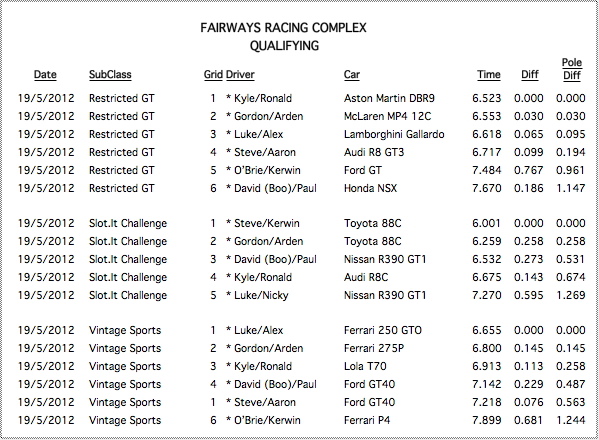
Task: Select the McLaren MP4 12C car entry
Action: [x=387, y=116]
